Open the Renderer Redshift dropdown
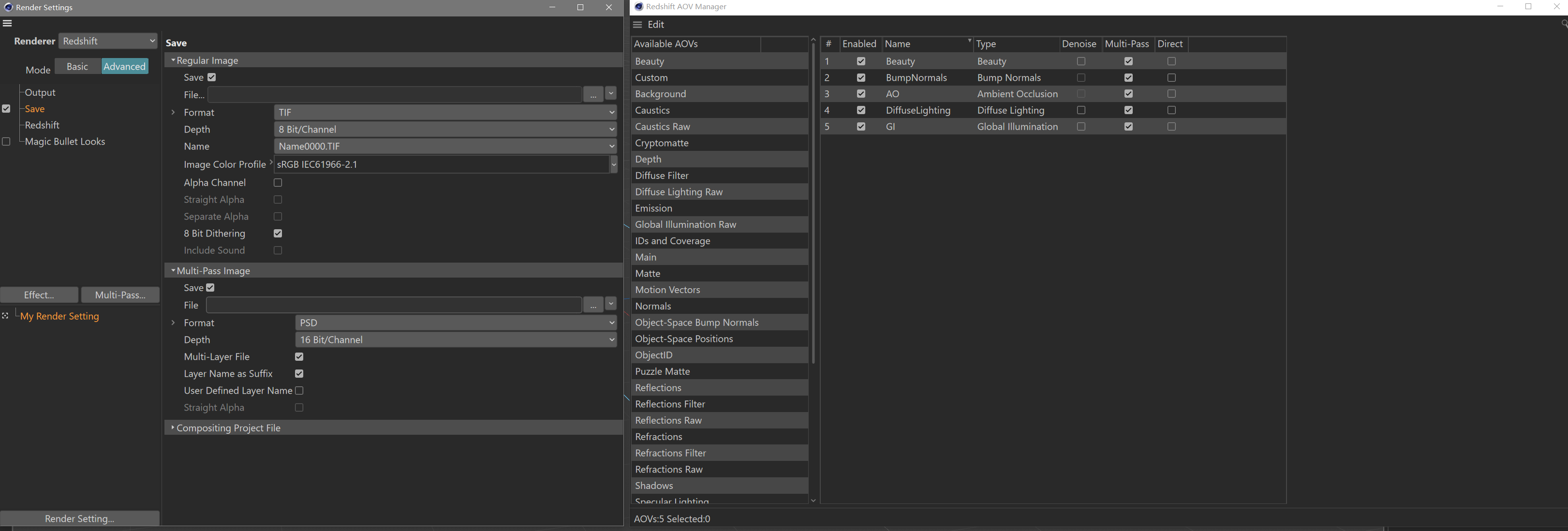1568x531 pixels. click(x=108, y=41)
